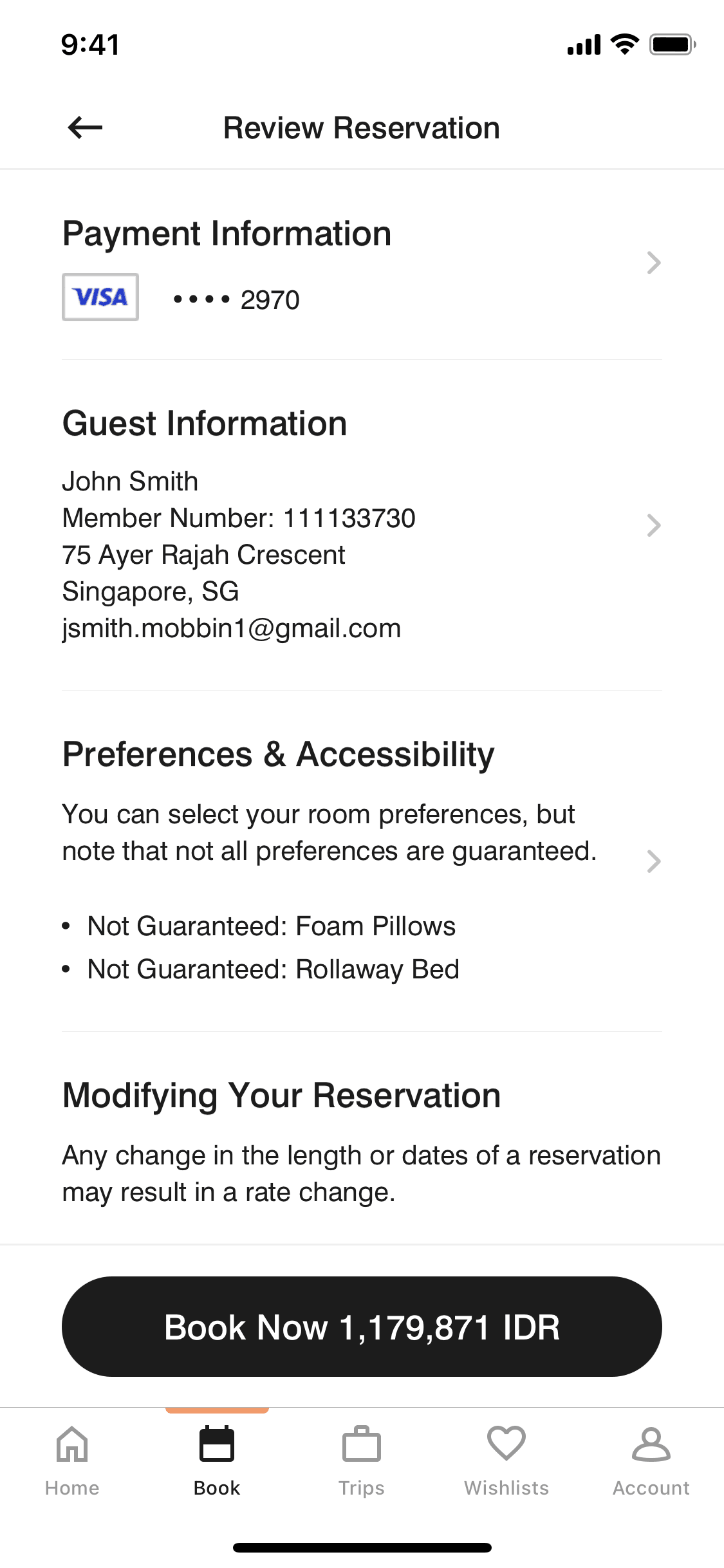This screenshot has height=1568, width=724.
Task: Tap the jsmith.mobbin1@gmail.com email
Action: [232, 628]
